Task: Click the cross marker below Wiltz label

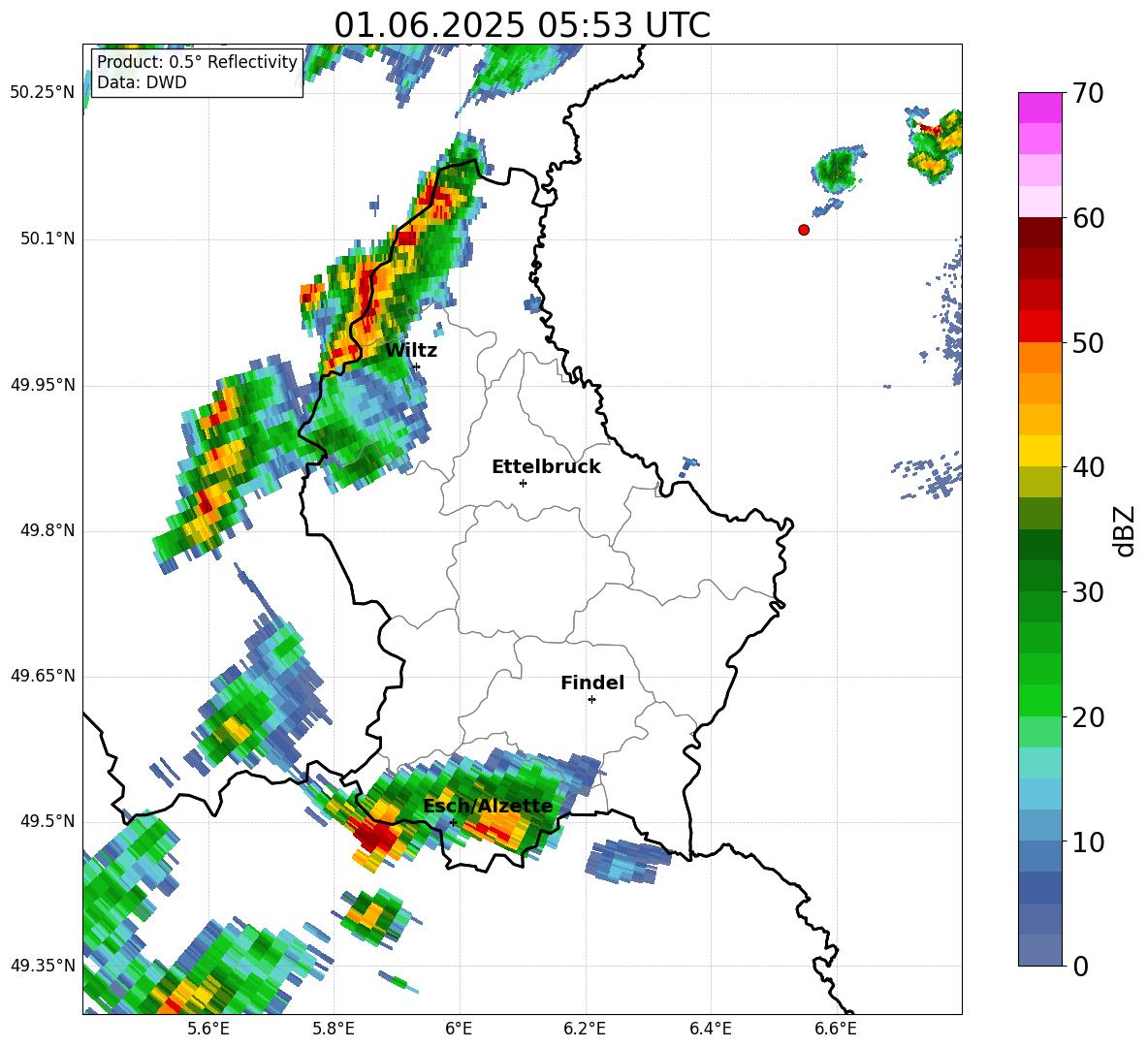Action: coord(417,366)
